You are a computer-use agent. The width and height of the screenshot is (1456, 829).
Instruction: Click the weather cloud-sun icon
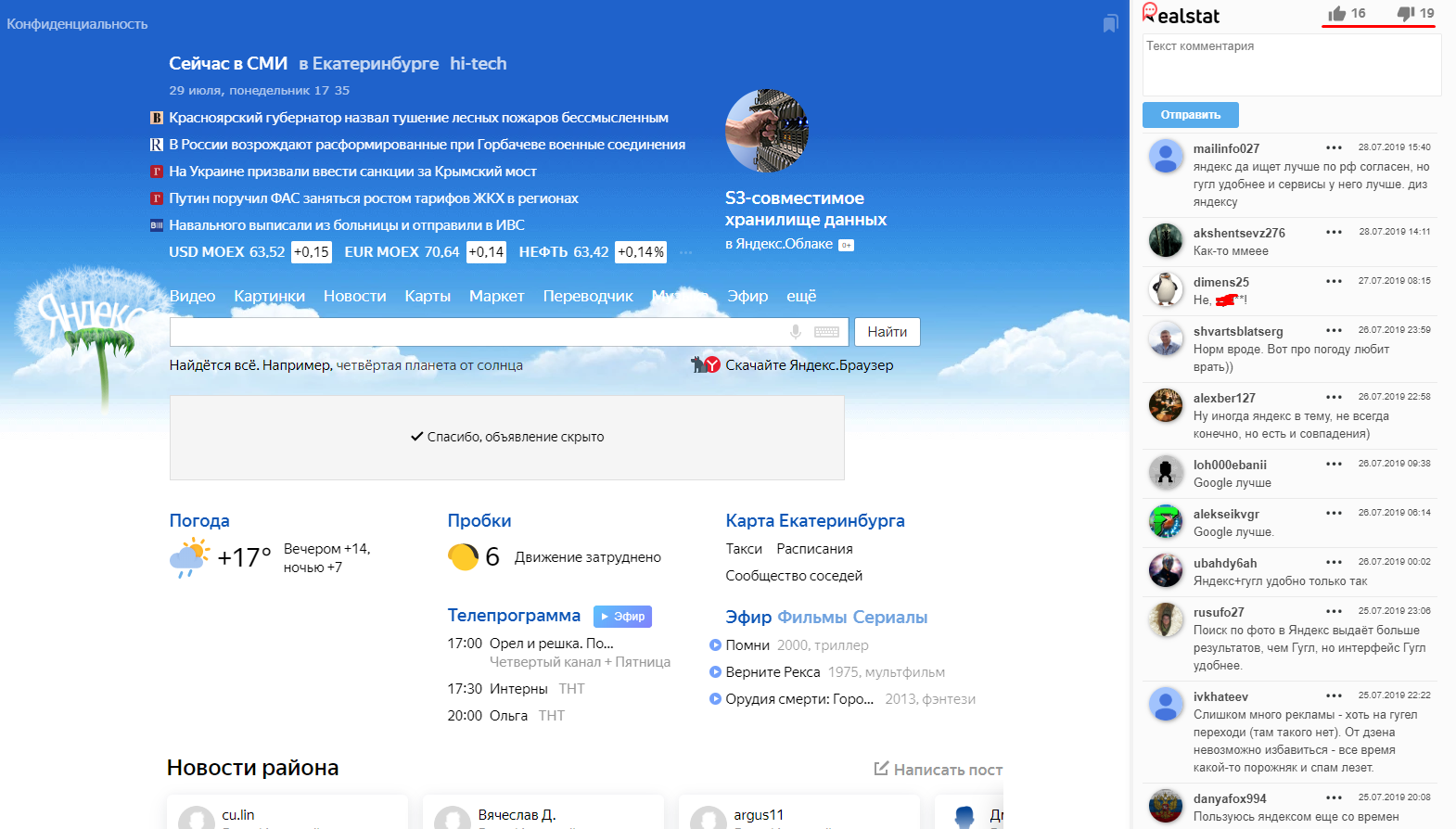tap(189, 556)
